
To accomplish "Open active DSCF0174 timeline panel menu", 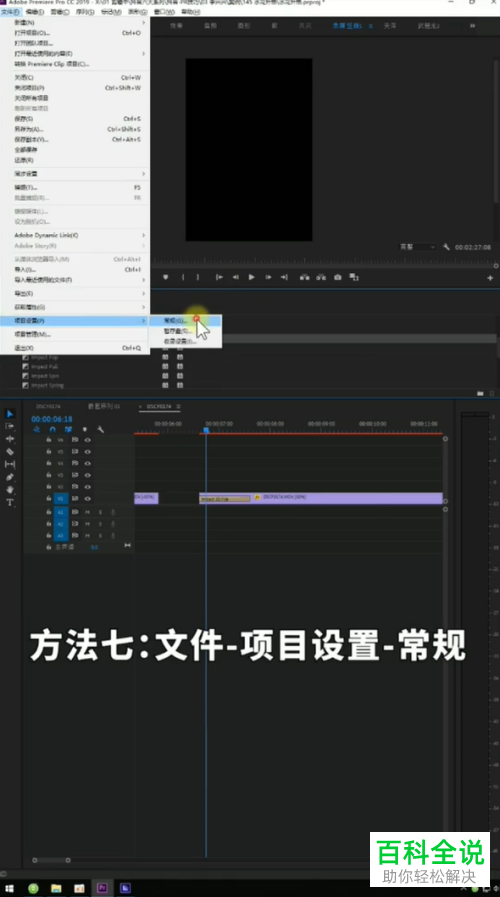I will (x=178, y=406).
